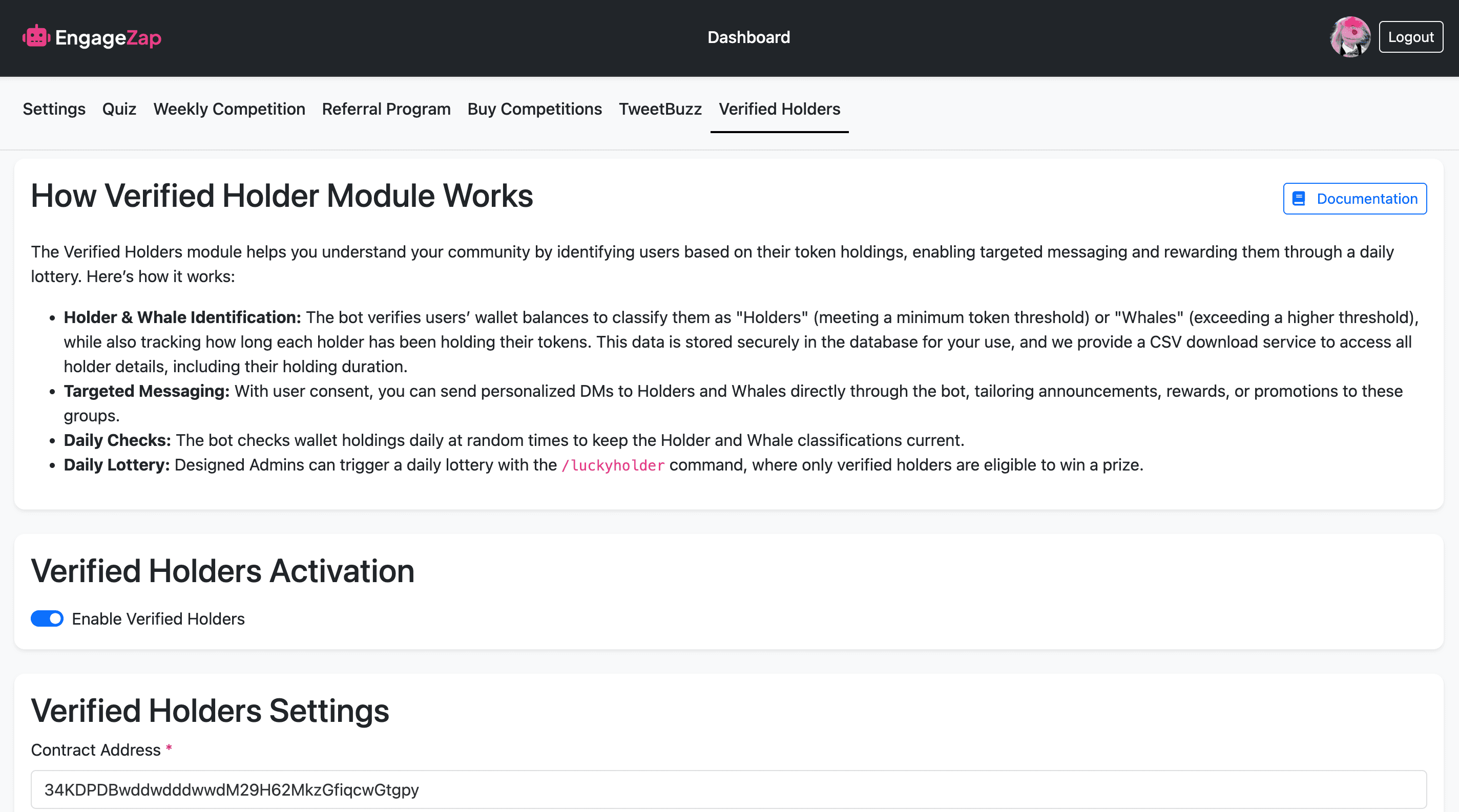Switch to TweetBuzz tab
This screenshot has width=1459, height=812.
click(x=660, y=109)
